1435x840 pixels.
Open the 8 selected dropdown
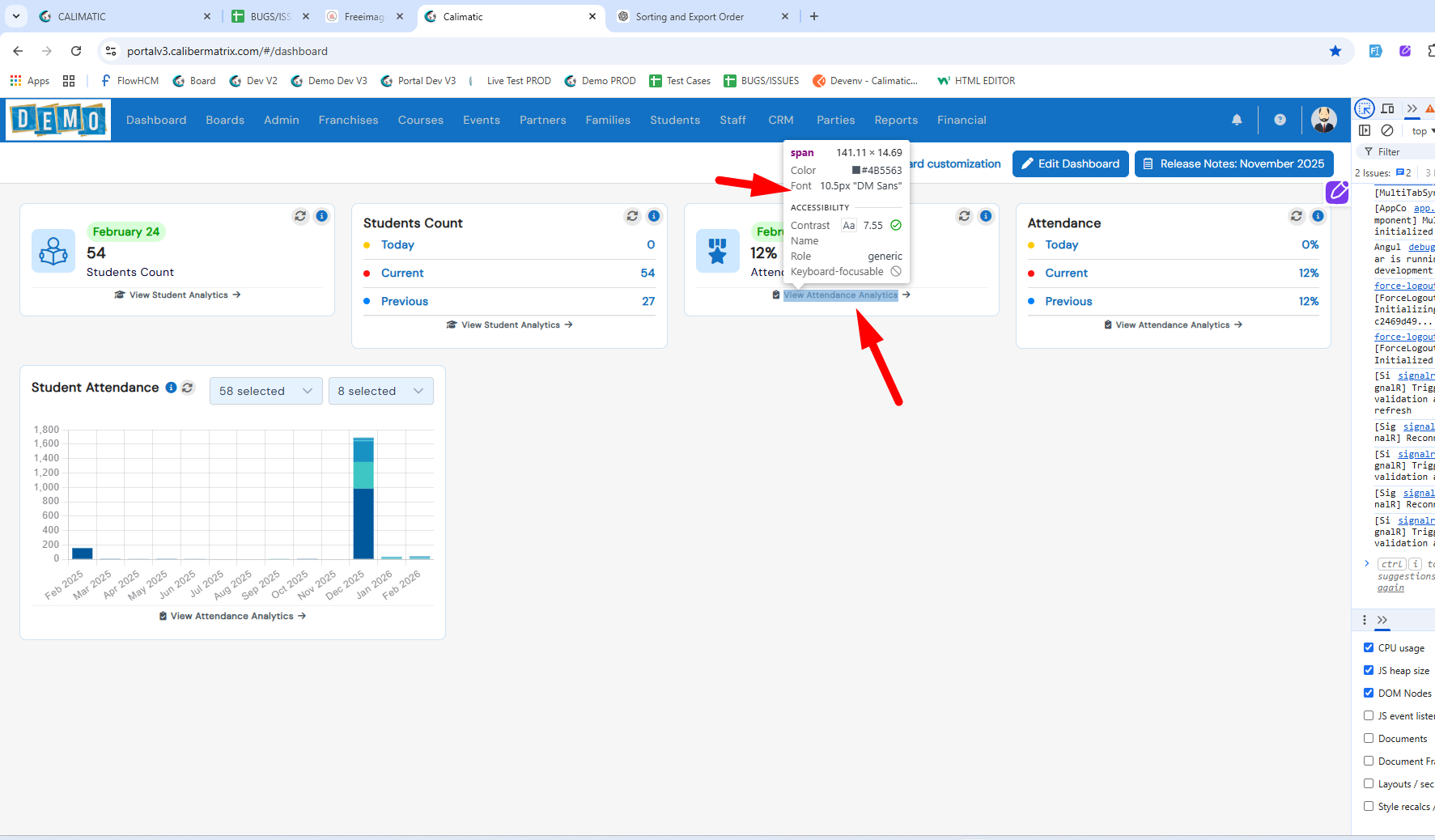point(380,391)
